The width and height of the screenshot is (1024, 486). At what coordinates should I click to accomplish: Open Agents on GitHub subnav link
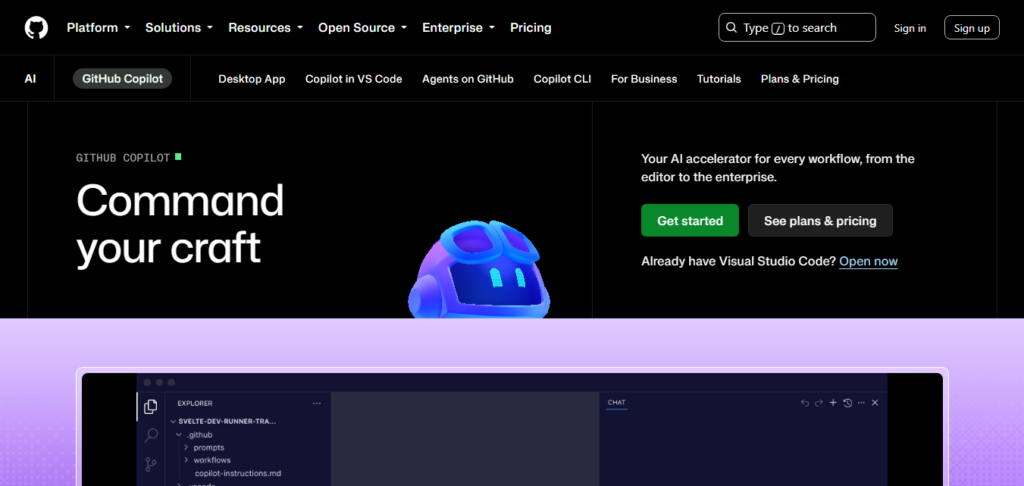pos(468,79)
